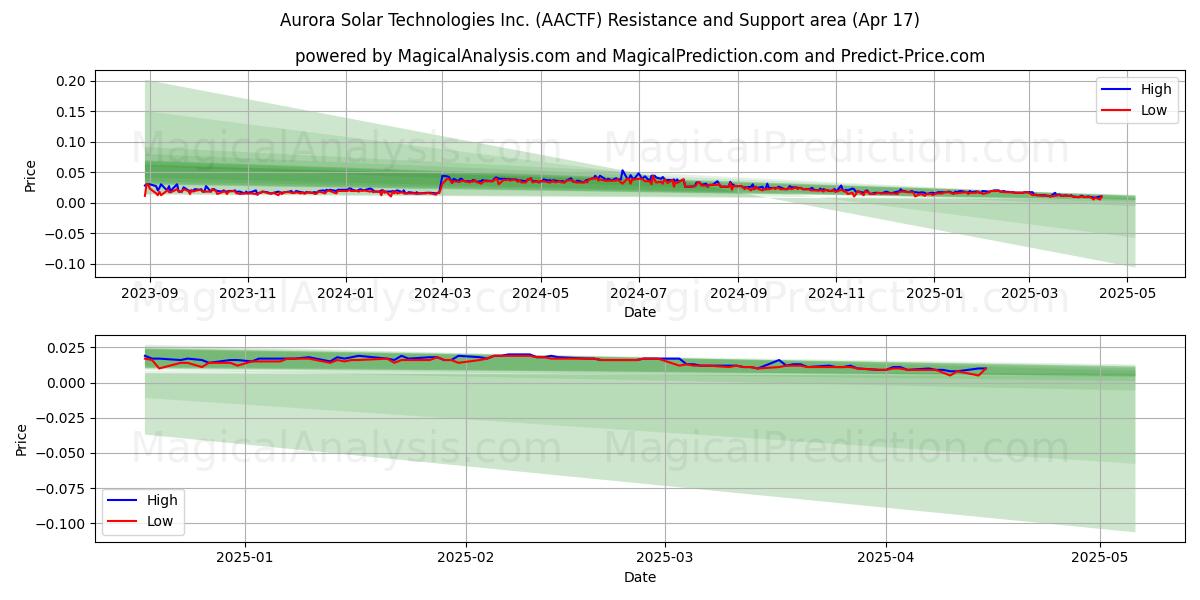Click the 0.025 price tick label
The image size is (1200, 600).
[69, 348]
